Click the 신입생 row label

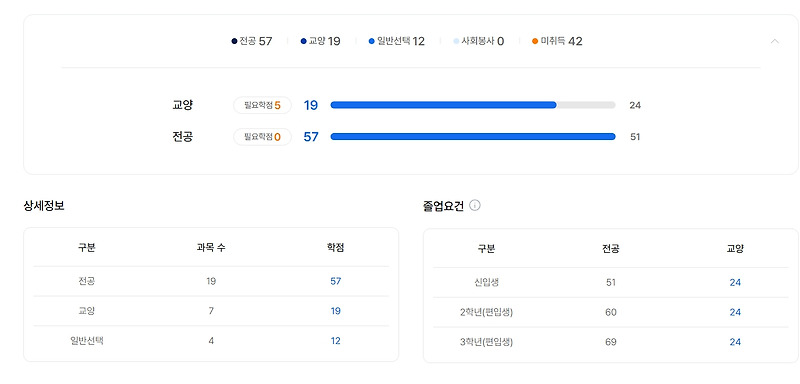[x=486, y=282]
